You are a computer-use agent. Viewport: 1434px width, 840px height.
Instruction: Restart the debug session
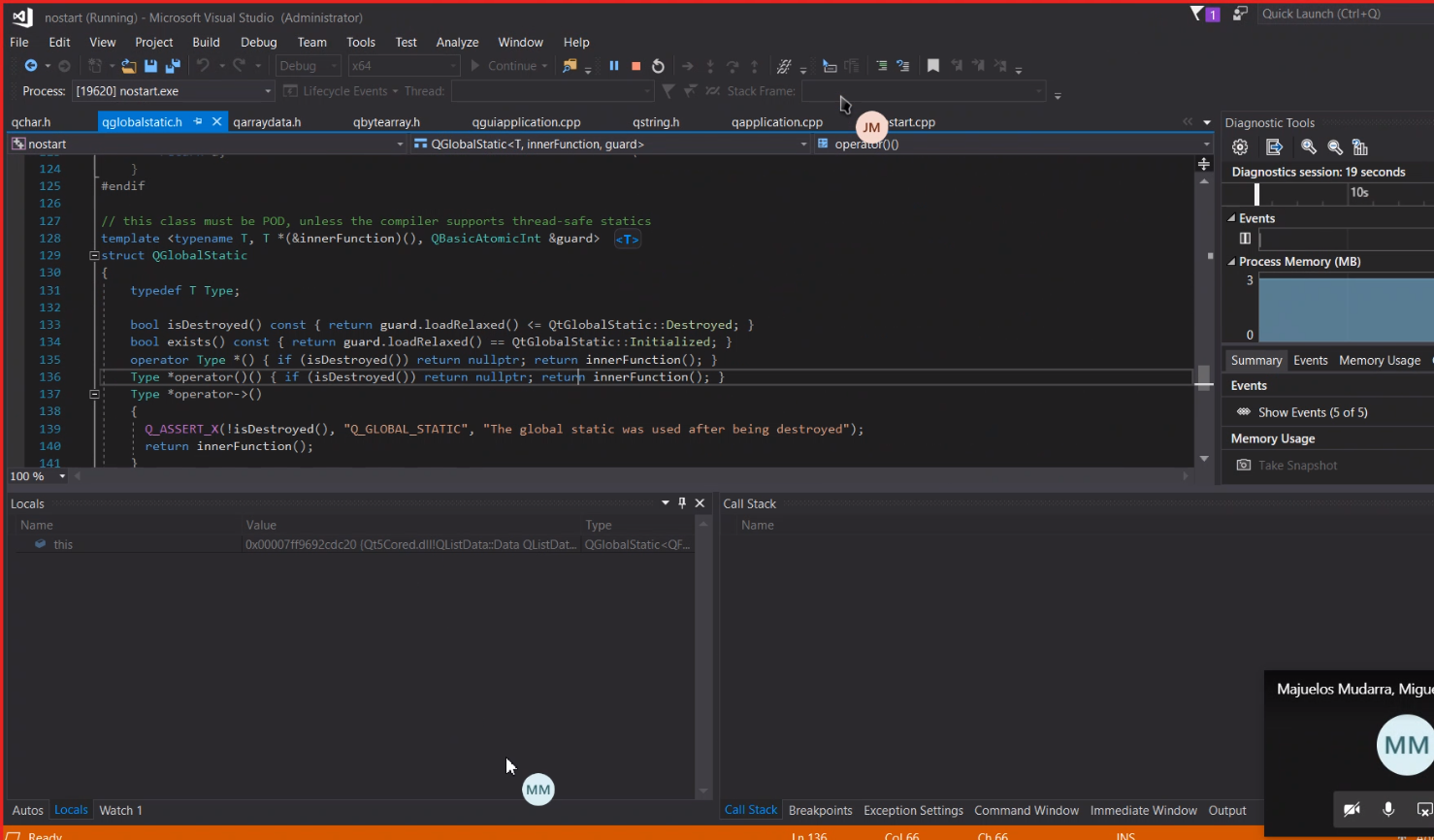pos(658,66)
